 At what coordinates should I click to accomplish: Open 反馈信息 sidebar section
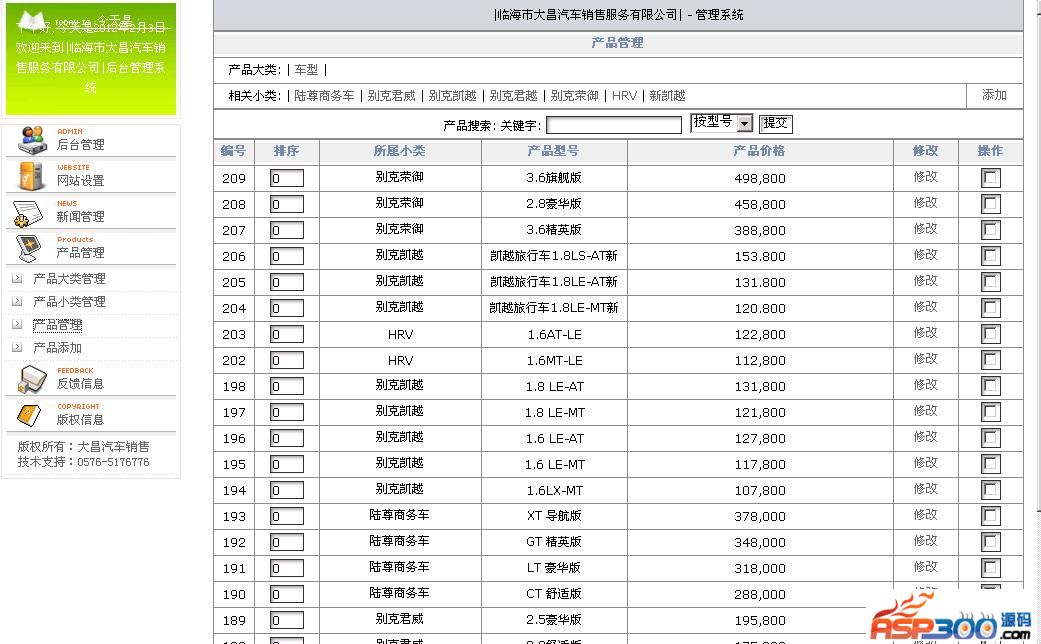80,384
